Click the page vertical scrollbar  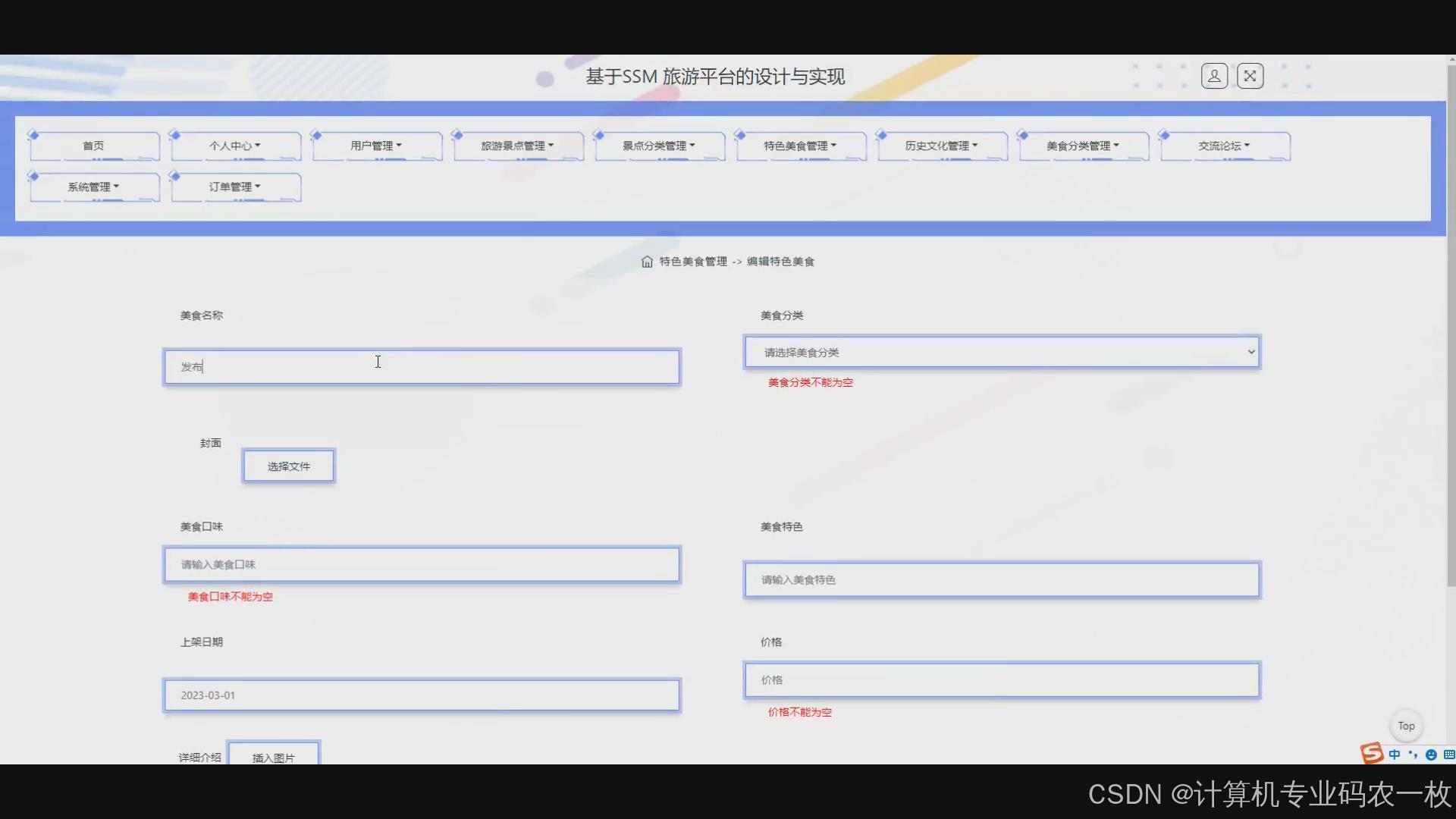[x=1451, y=326]
